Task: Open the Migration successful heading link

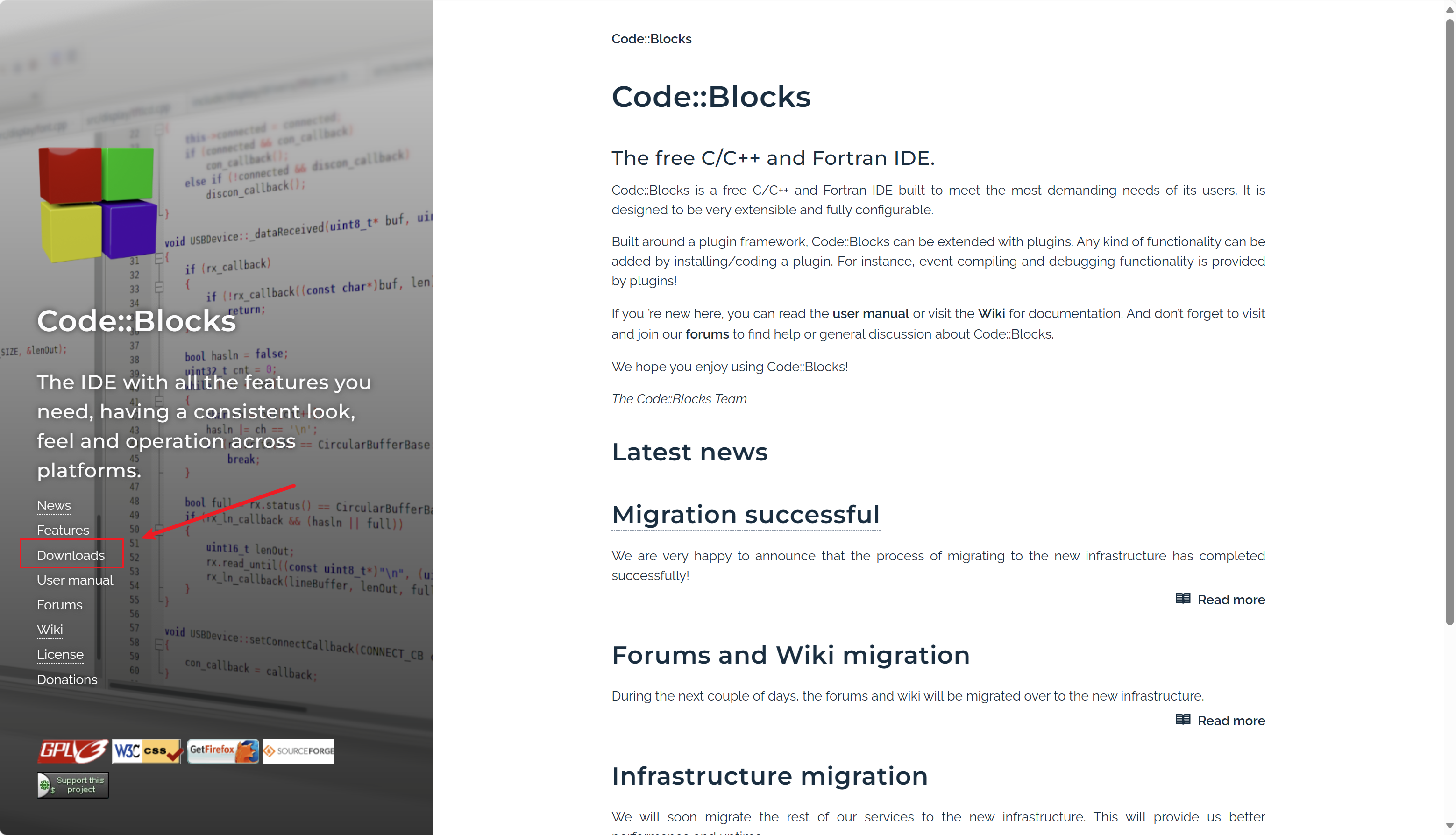Action: coord(745,515)
